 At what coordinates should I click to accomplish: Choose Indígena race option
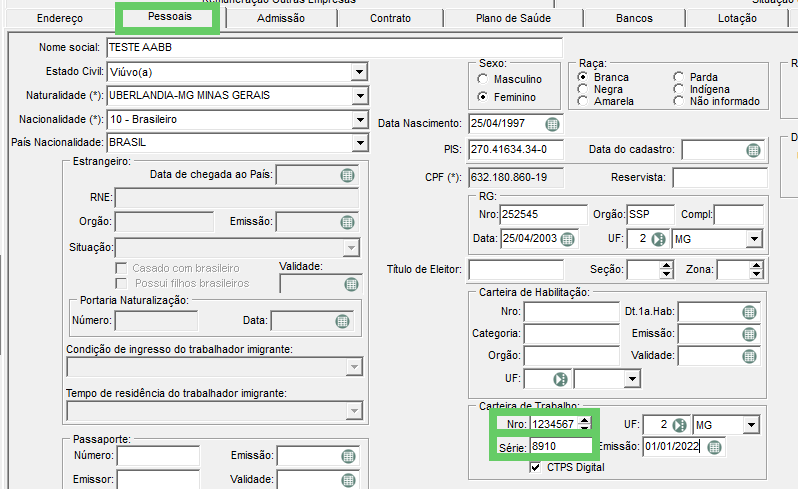[x=678, y=89]
